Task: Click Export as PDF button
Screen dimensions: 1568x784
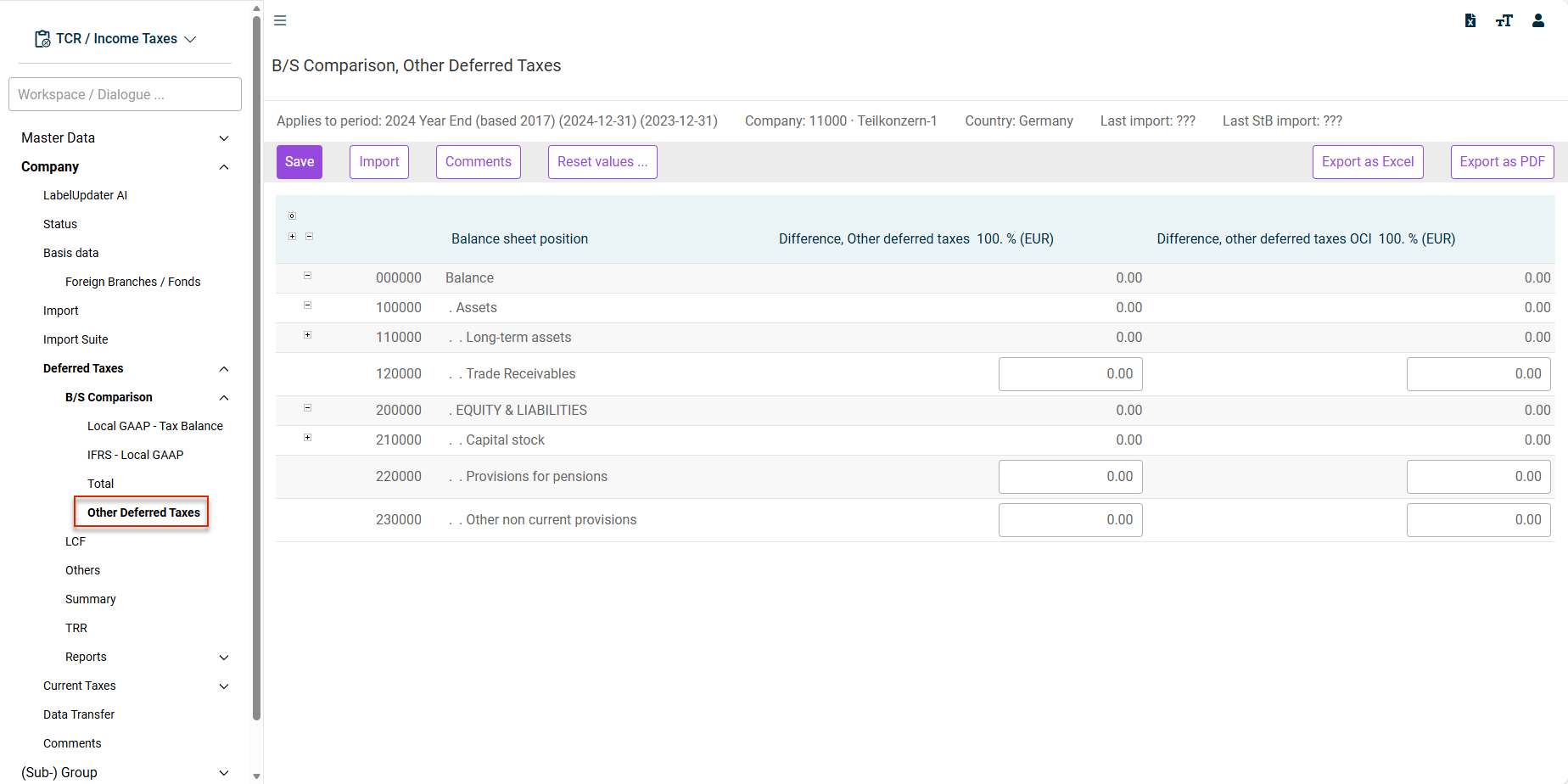Action: [1503, 162]
